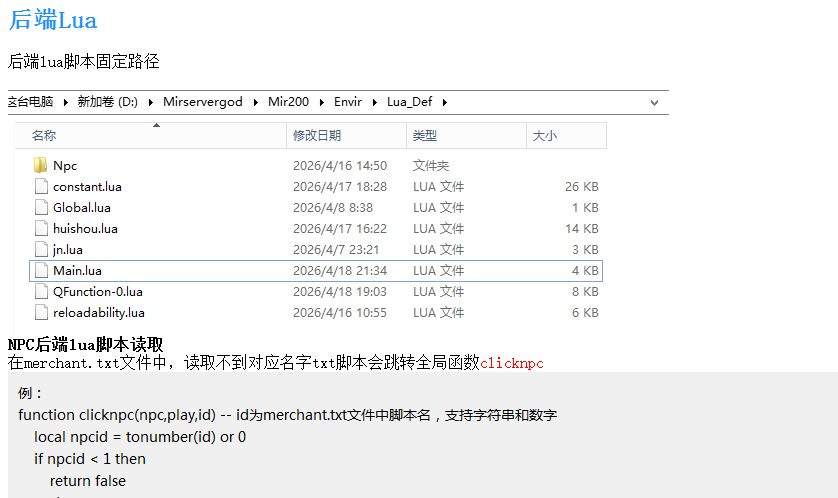Go to Mir200 folder in breadcrumb
This screenshot has height=498, width=838.
pos(289,102)
